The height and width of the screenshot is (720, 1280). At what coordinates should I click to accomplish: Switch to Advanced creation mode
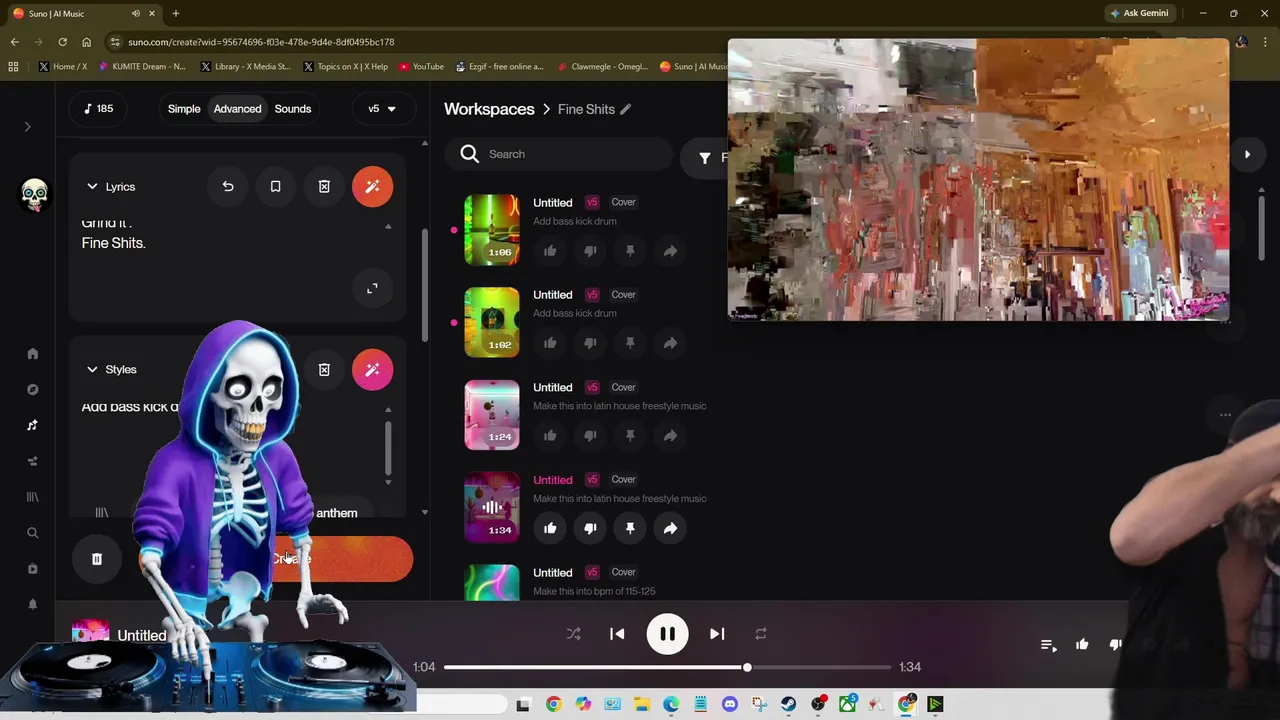(237, 109)
